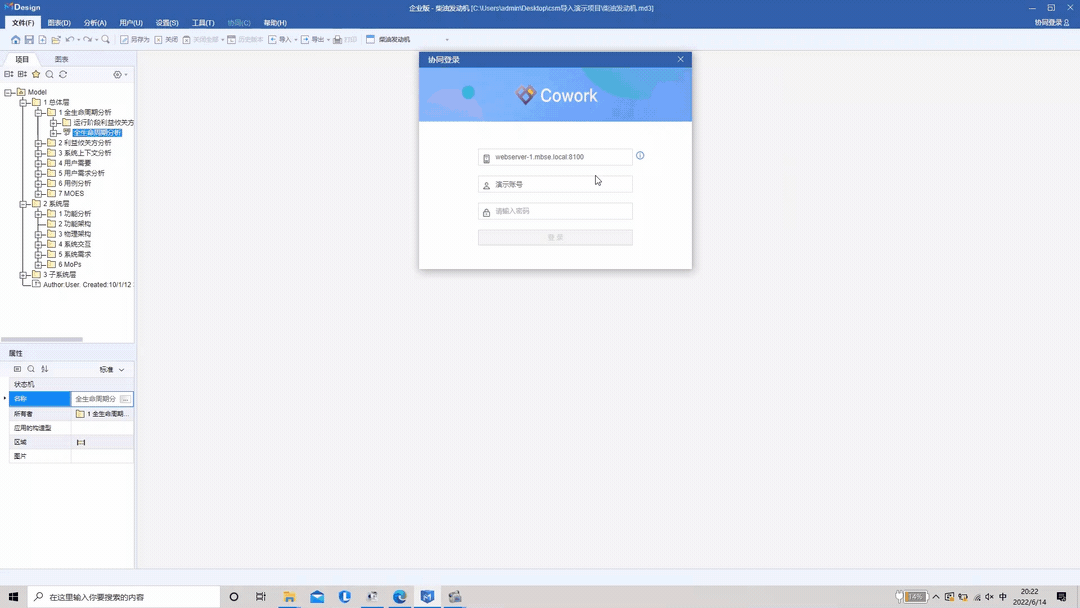This screenshot has height=608, width=1080.
Task: Click the server address info icon
Action: coord(640,156)
